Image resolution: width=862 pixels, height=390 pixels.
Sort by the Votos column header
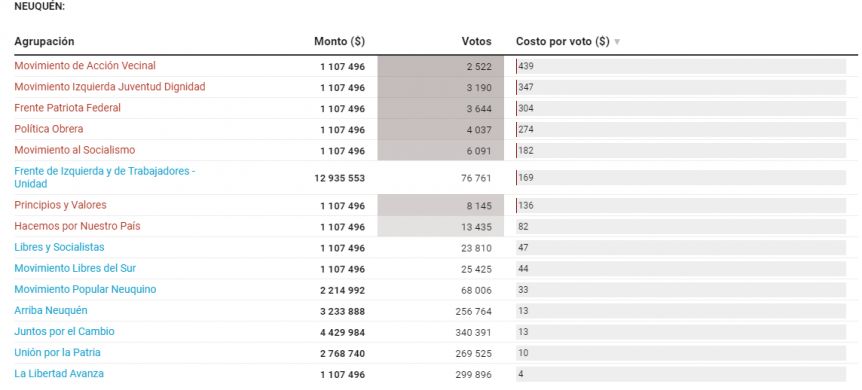point(477,42)
